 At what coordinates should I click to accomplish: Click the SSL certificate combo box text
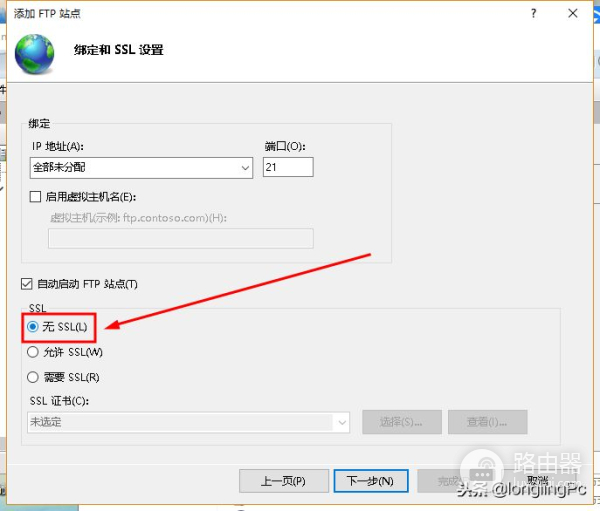pos(181,423)
